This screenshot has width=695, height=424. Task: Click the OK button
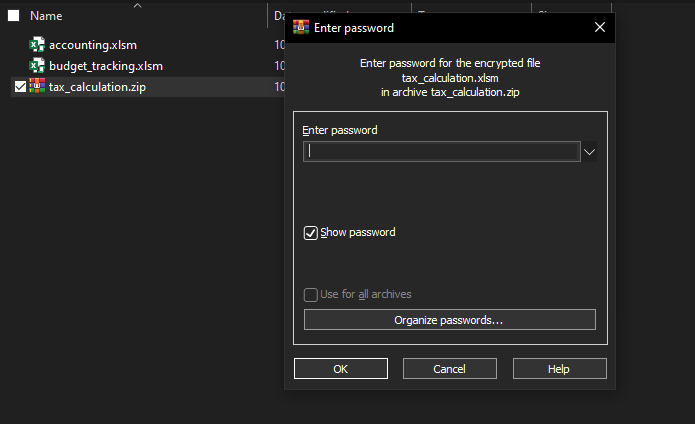click(x=341, y=369)
